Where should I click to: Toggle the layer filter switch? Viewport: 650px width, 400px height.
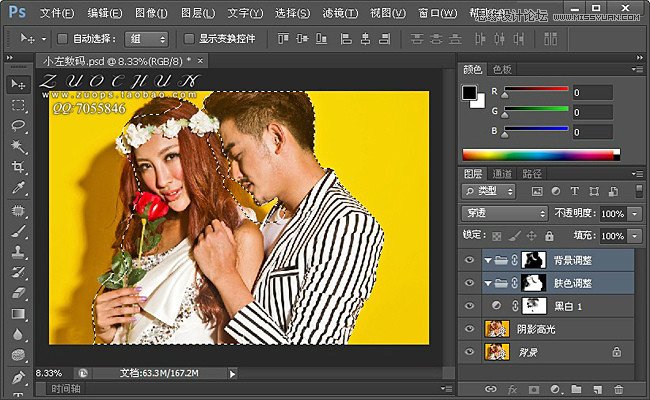pyautogui.click(x=639, y=191)
